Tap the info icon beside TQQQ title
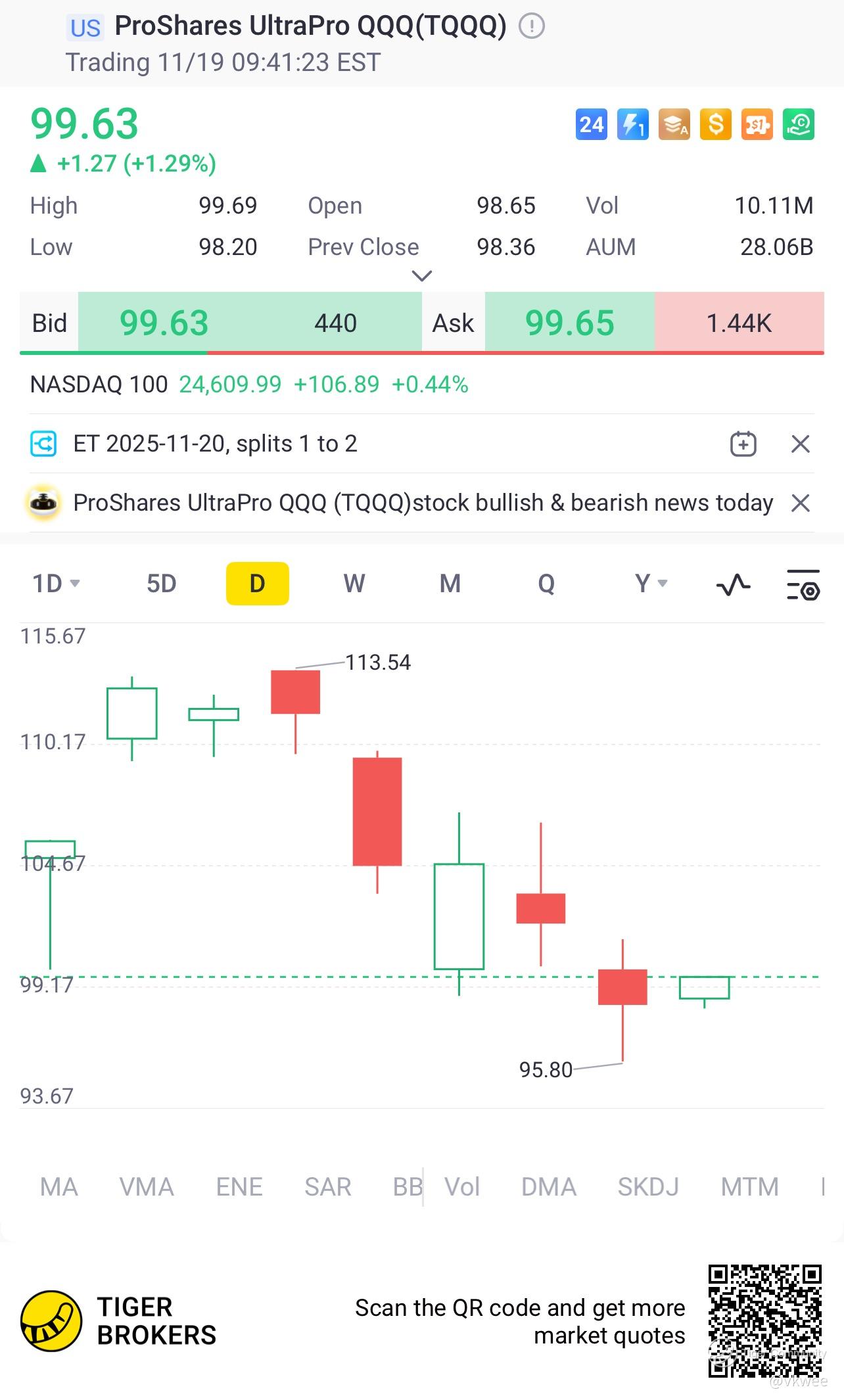 pyautogui.click(x=532, y=26)
